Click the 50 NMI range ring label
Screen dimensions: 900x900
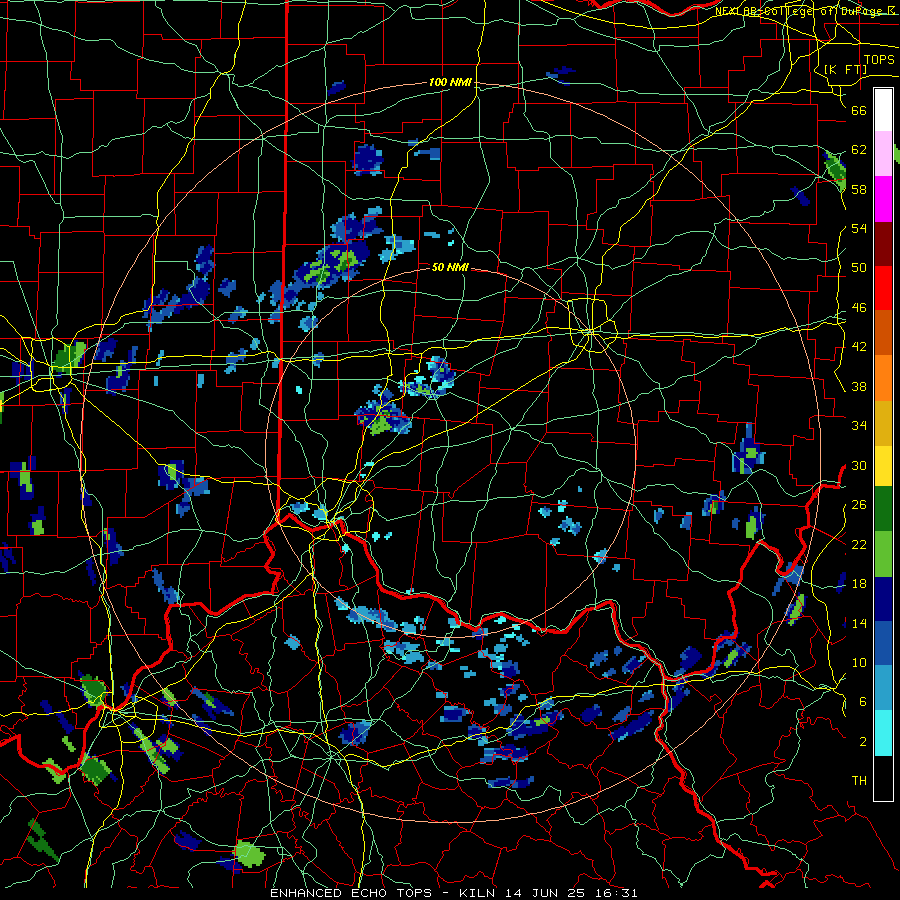click(451, 267)
